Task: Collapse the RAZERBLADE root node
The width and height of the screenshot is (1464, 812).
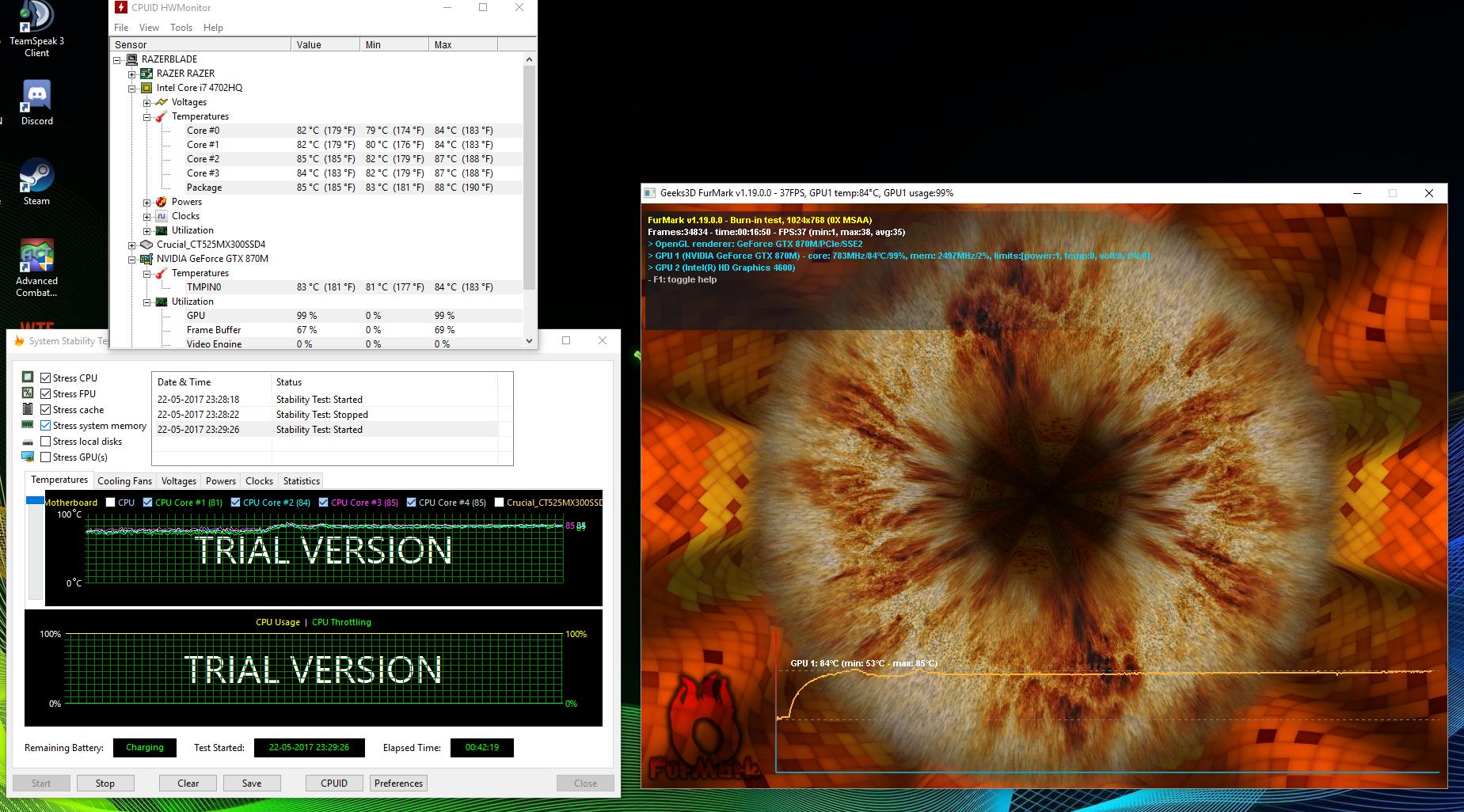Action: pos(117,60)
